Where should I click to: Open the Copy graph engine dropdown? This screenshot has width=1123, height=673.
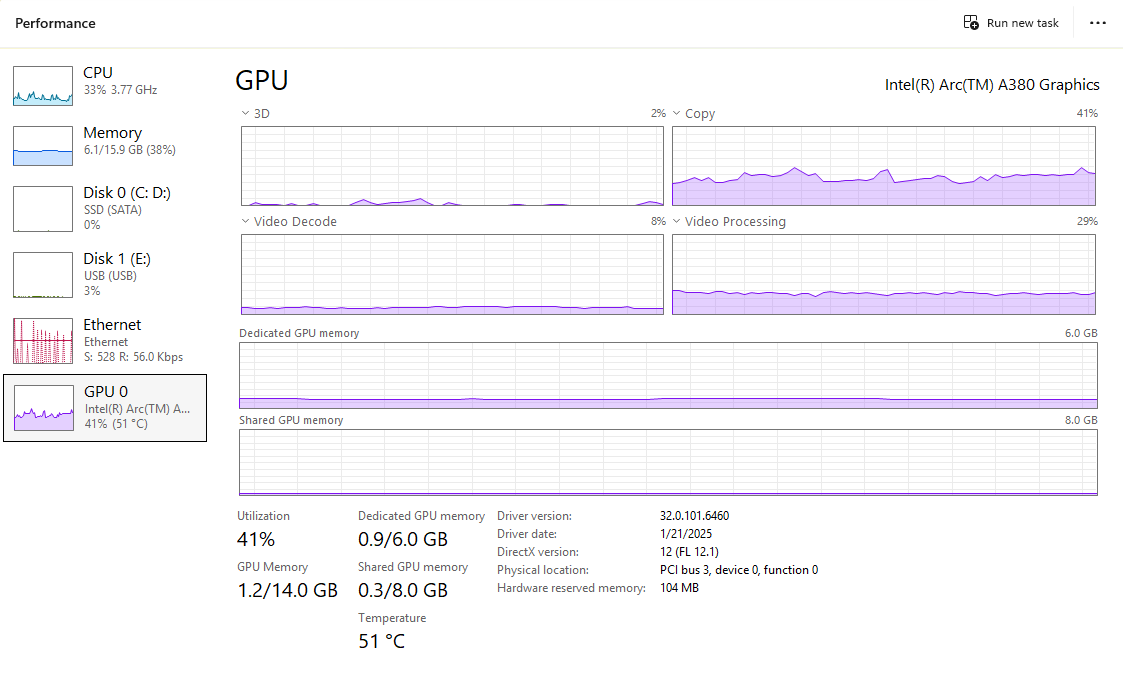677,114
